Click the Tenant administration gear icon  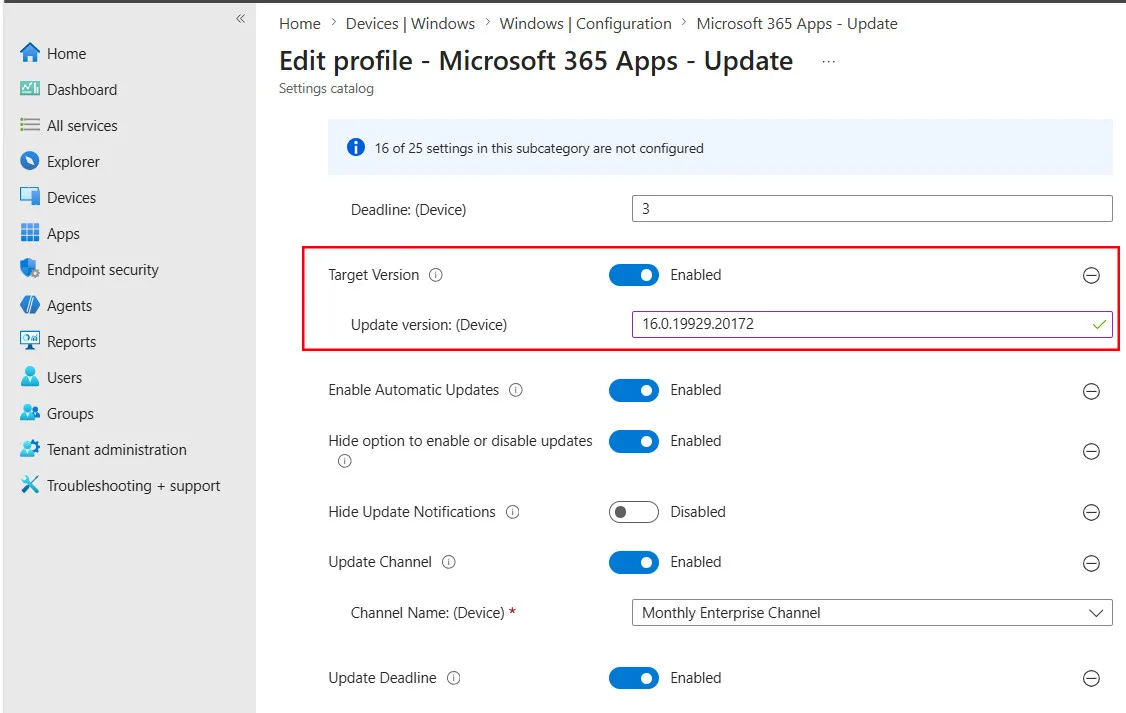29,449
